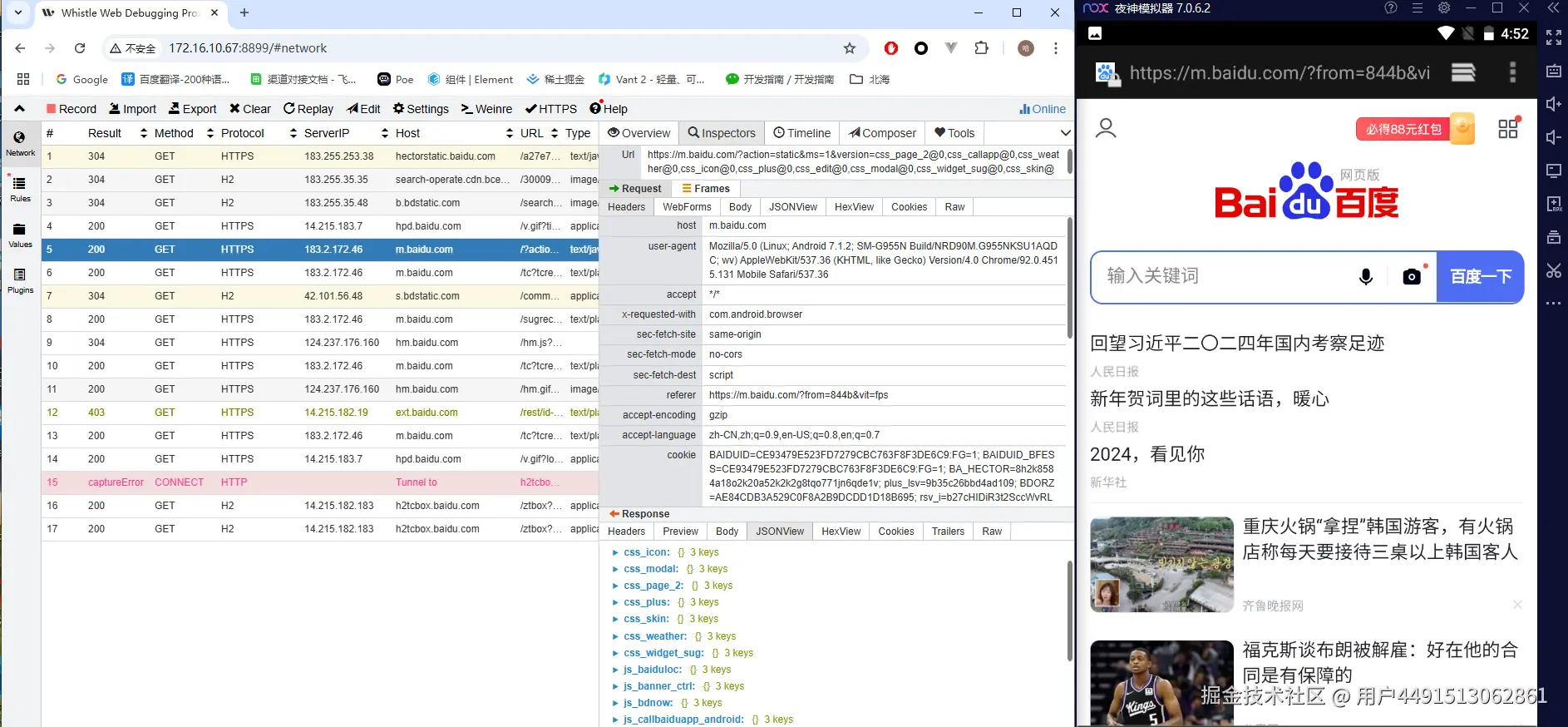Viewport: 1568px width, 727px height.
Task: Click Import in Whistle toolbar
Action: [x=132, y=109]
